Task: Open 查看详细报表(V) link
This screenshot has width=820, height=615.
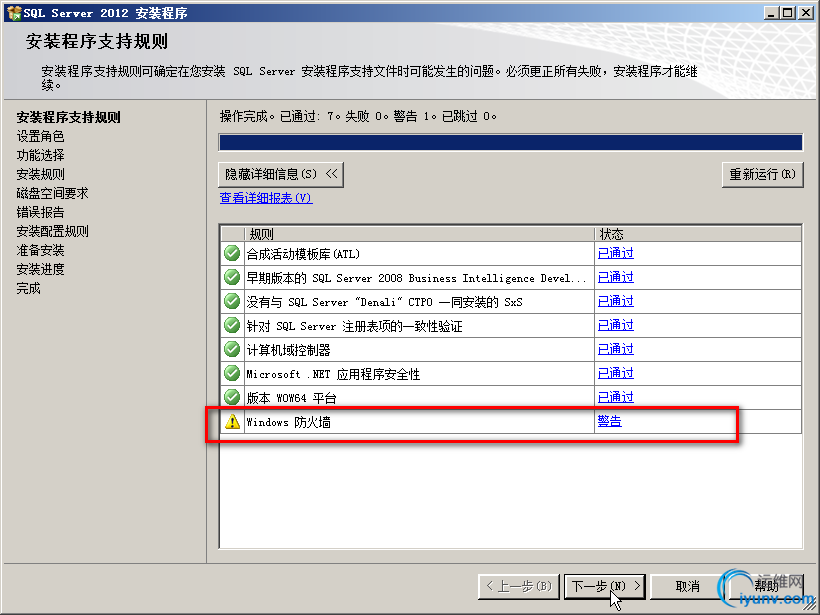Action: [266, 198]
